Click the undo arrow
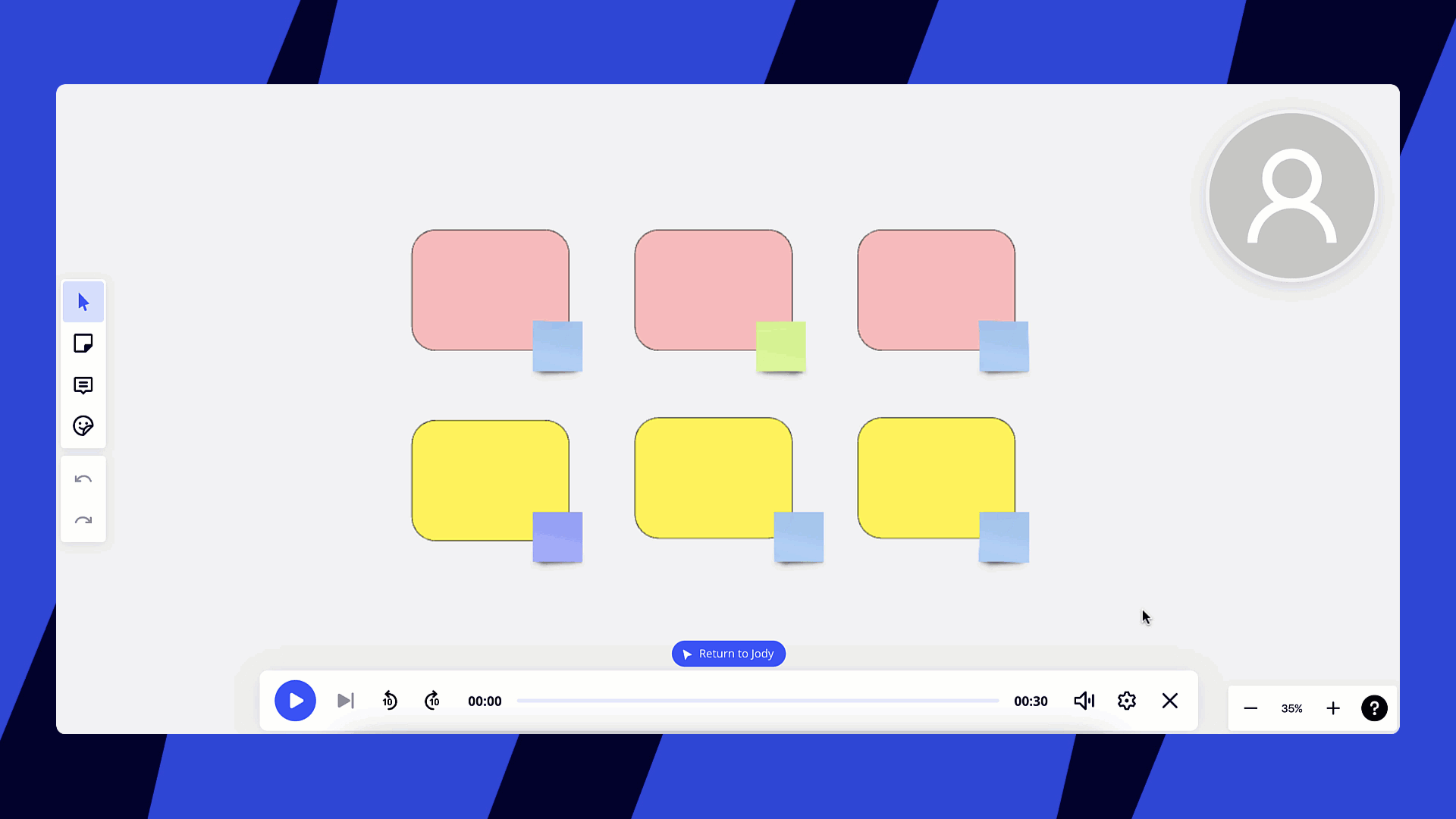 83,479
